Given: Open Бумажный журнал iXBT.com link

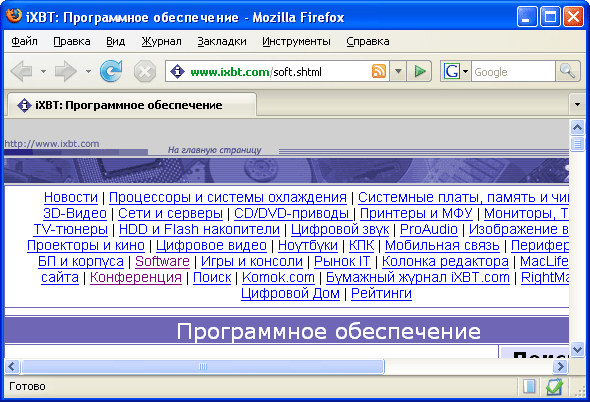Looking at the screenshot, I should pos(418,277).
